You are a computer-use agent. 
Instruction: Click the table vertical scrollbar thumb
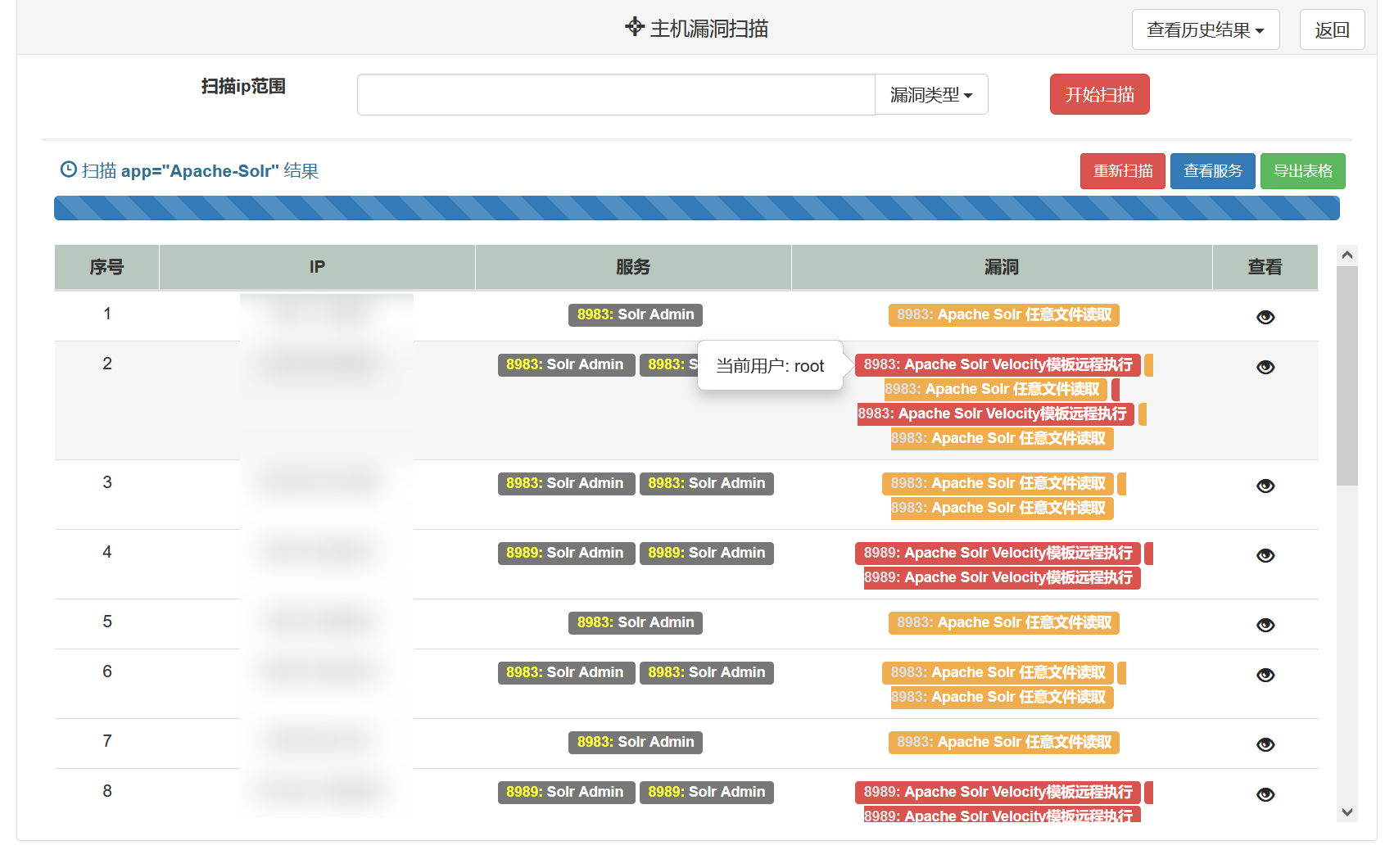pyautogui.click(x=1346, y=376)
